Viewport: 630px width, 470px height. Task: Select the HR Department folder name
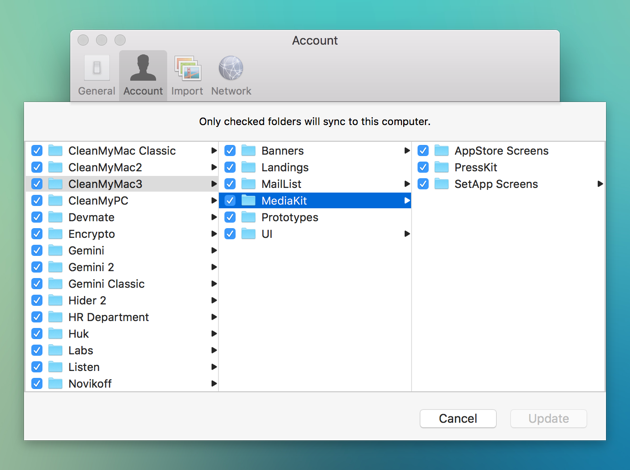(x=108, y=317)
